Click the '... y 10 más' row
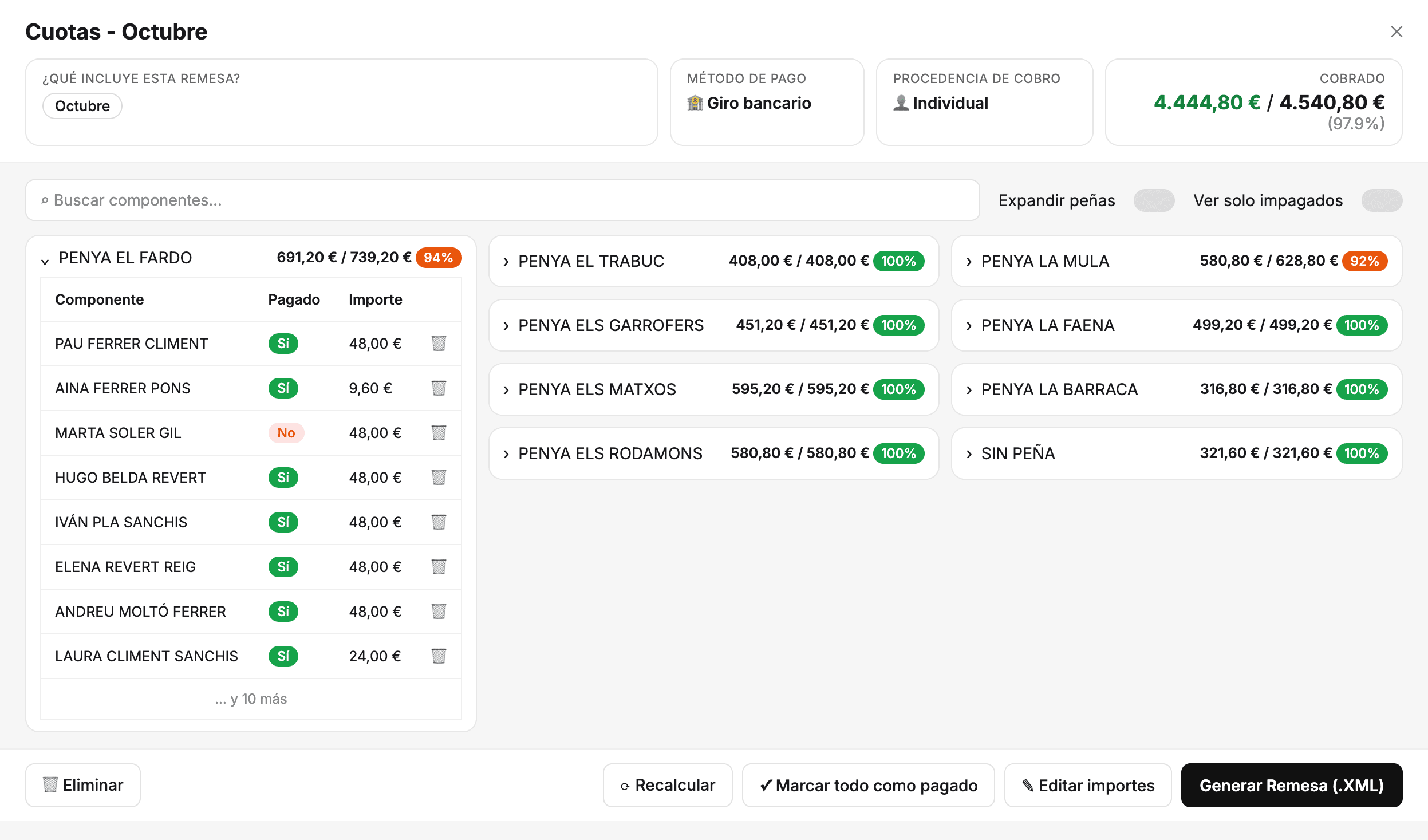This screenshot has width=1428, height=840. pos(251,699)
